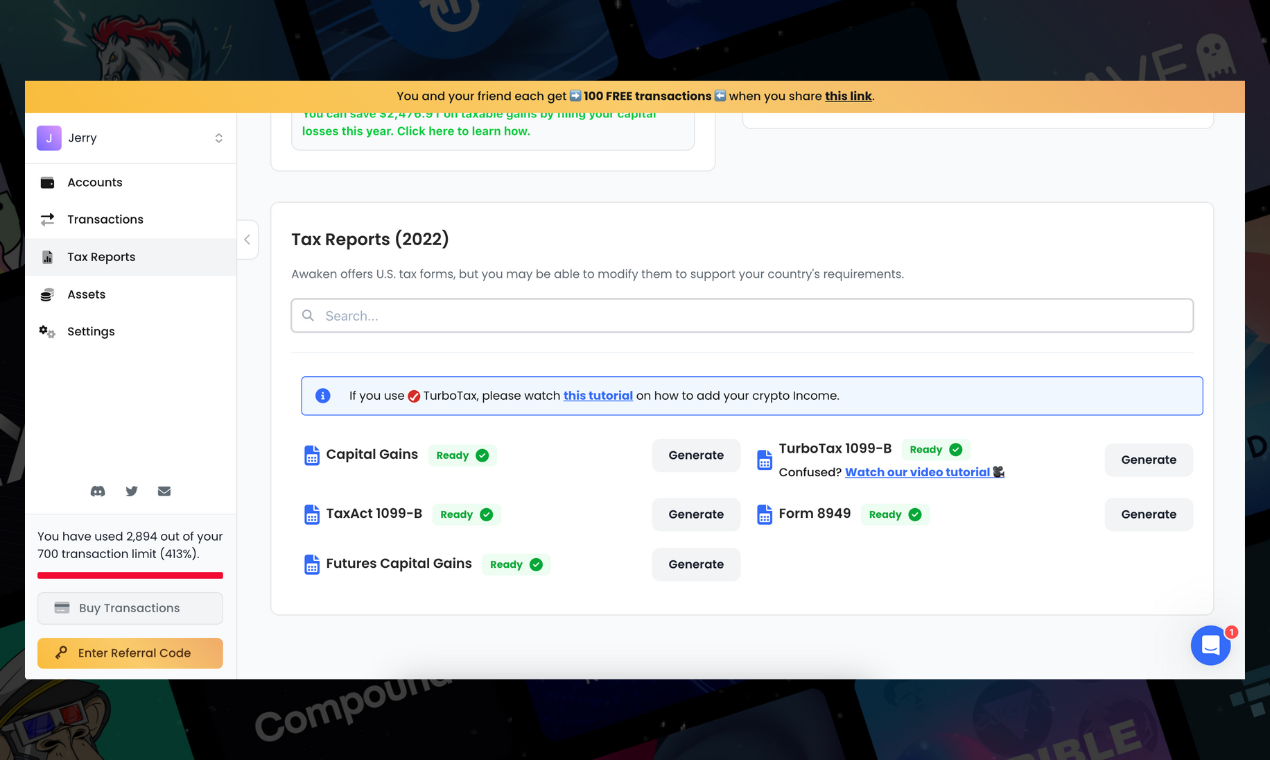The image size is (1270, 760).
Task: Click the Form 8949 document icon
Action: 764,514
